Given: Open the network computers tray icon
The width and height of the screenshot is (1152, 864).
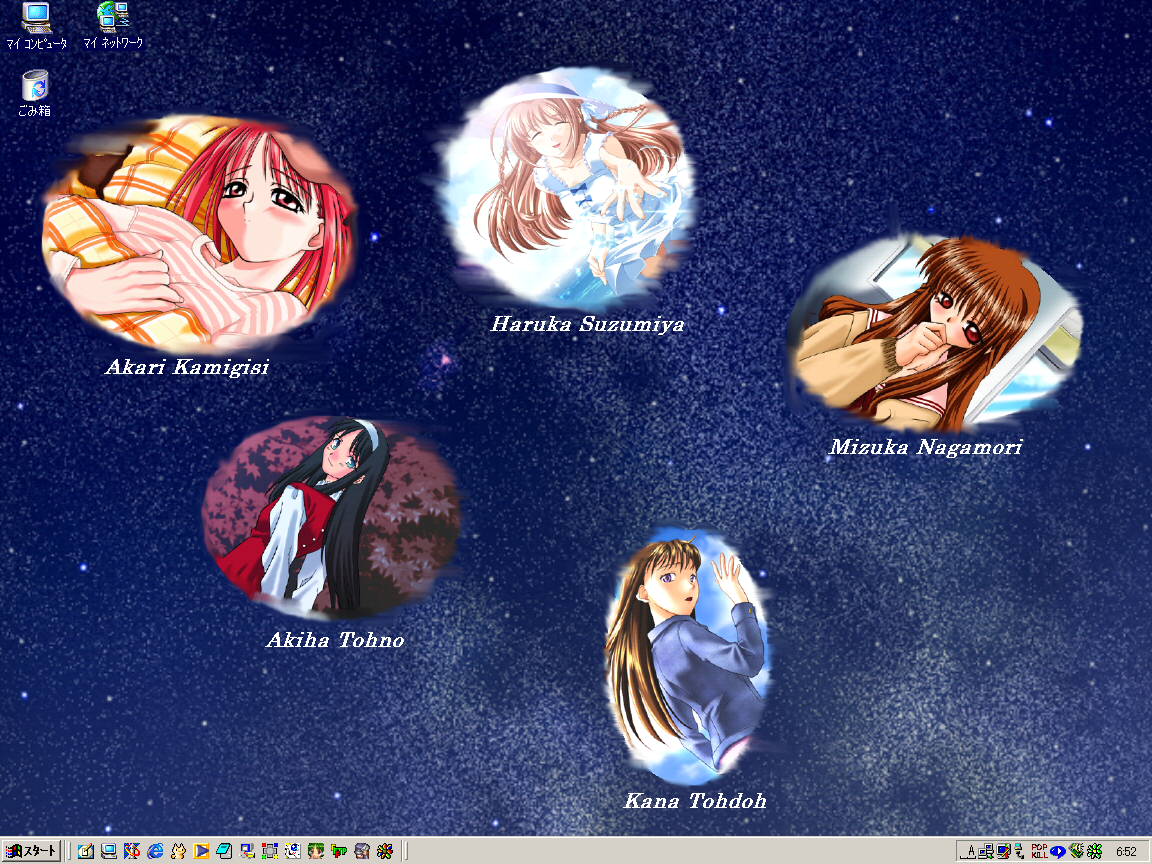Looking at the screenshot, I should tap(986, 852).
